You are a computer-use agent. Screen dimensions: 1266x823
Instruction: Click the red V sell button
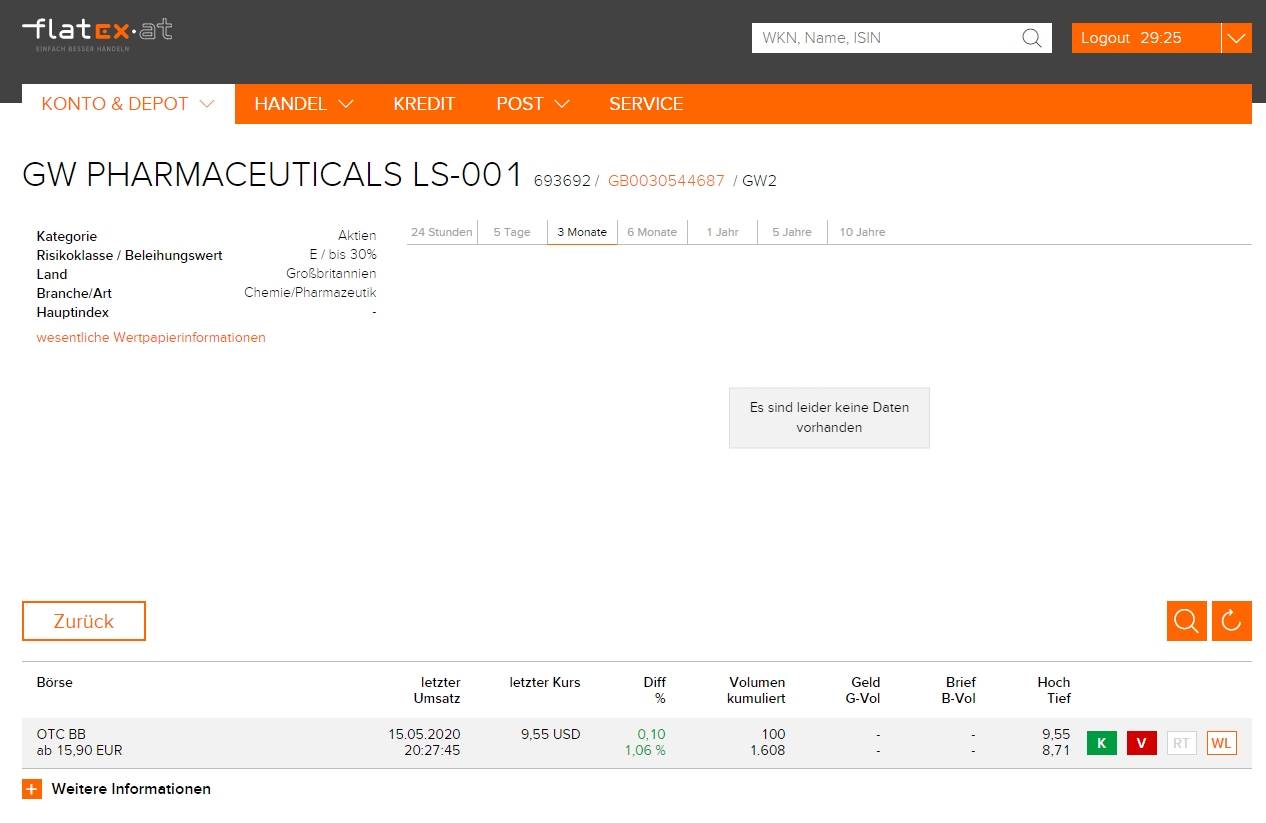pyautogui.click(x=1142, y=743)
